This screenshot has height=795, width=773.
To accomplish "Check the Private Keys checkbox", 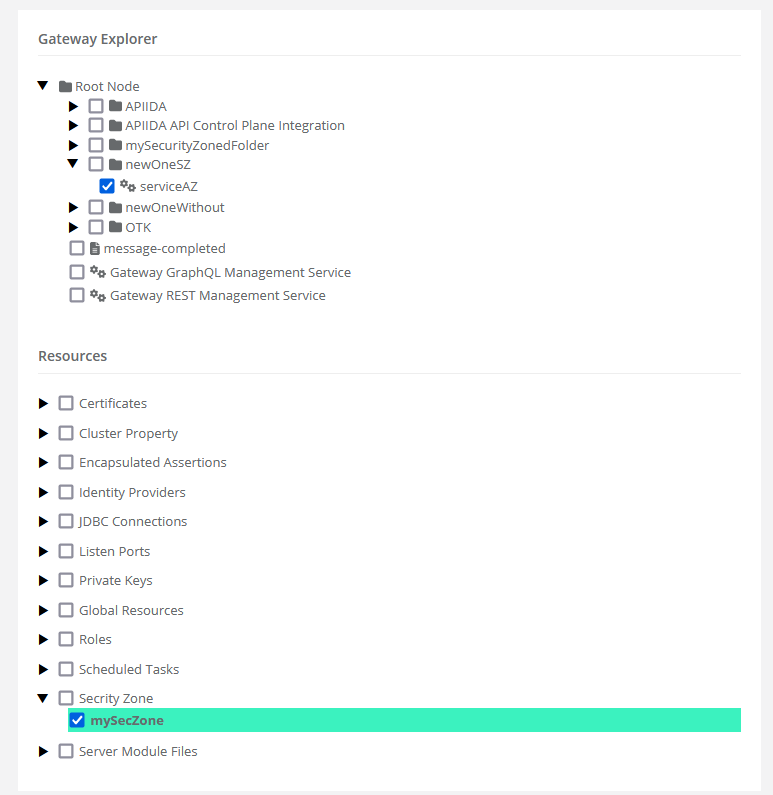I will pyautogui.click(x=66, y=580).
